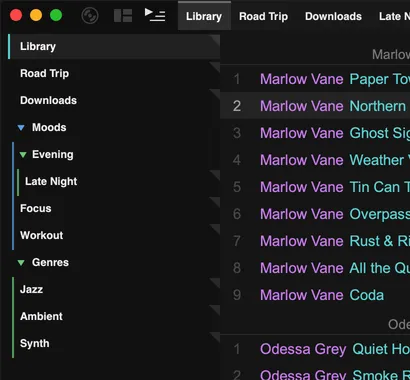Open the Synth playlist
Viewport: 410px width, 380px height.
tap(116, 344)
